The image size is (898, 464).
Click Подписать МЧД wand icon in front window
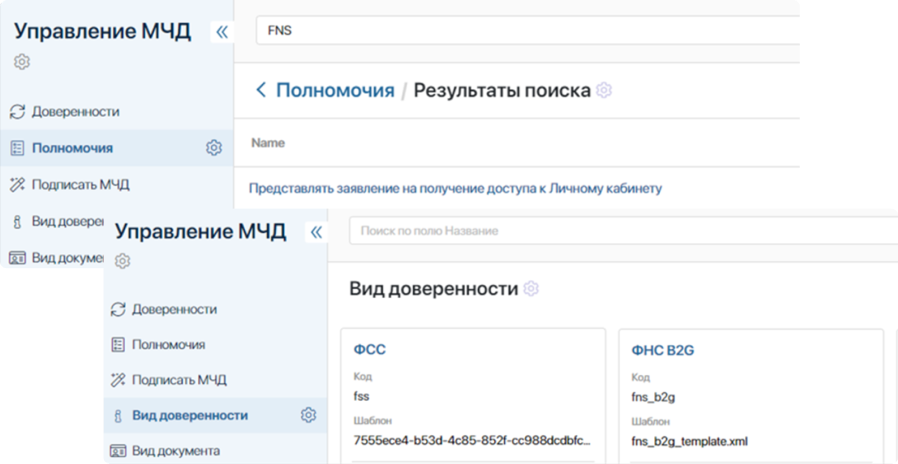118,380
